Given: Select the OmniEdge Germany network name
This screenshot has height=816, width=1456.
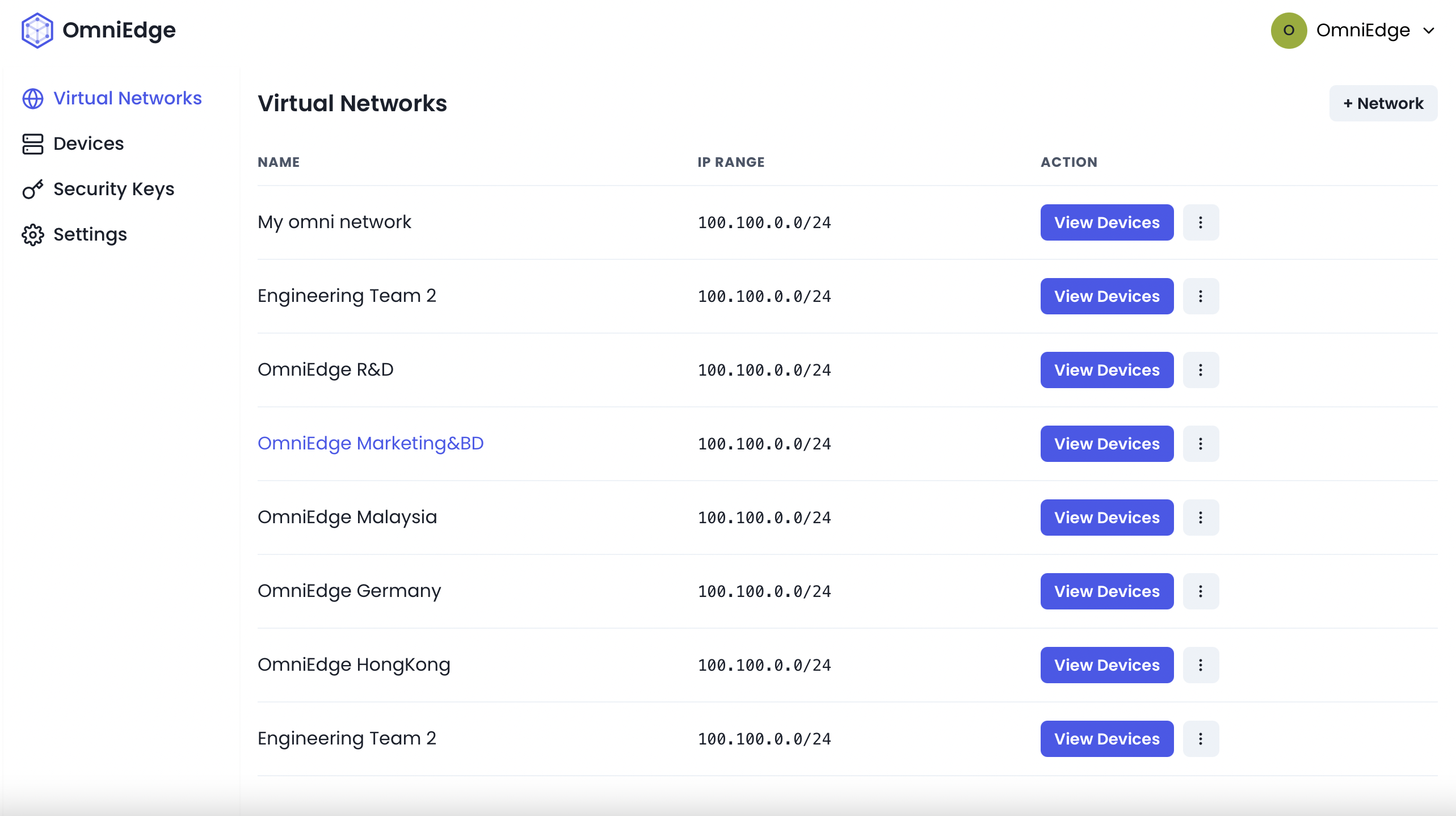Looking at the screenshot, I should point(349,591).
